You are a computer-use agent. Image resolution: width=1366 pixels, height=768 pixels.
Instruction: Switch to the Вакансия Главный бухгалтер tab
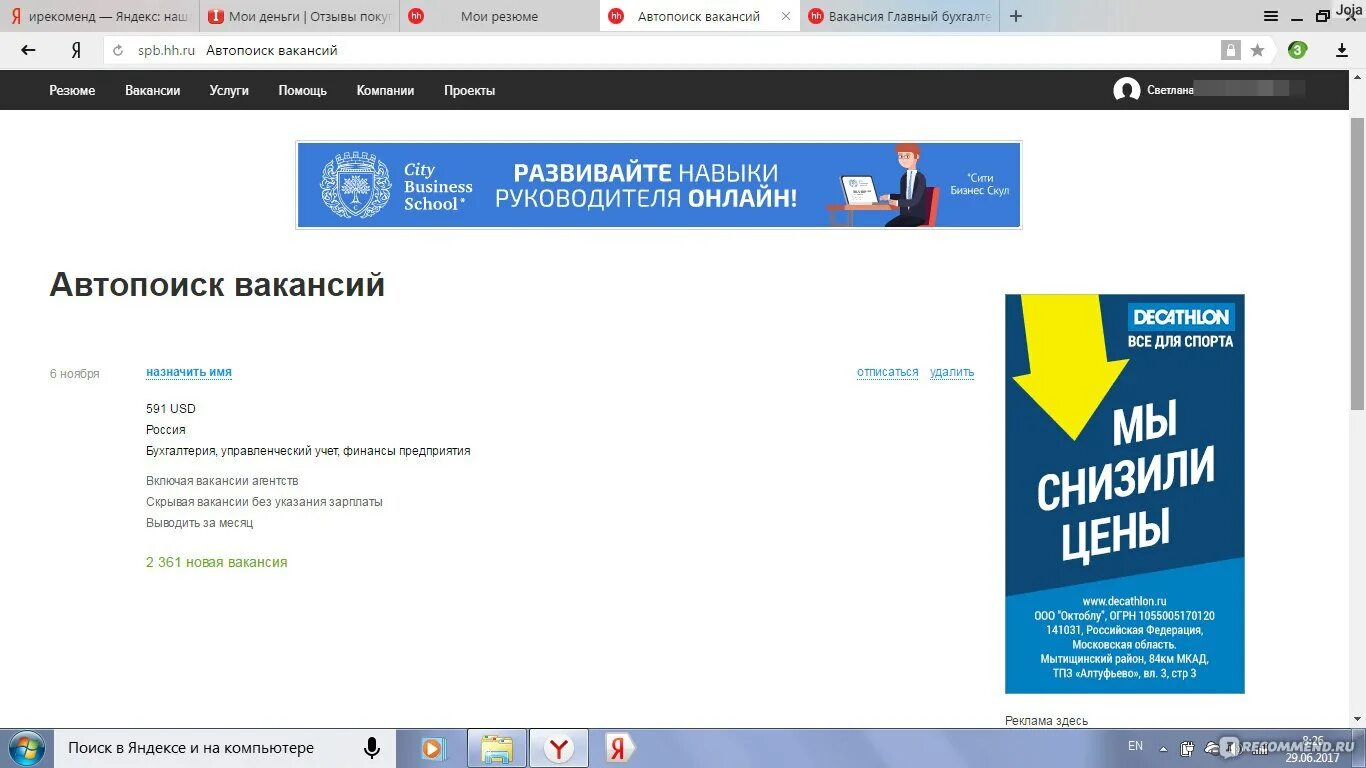pos(900,16)
